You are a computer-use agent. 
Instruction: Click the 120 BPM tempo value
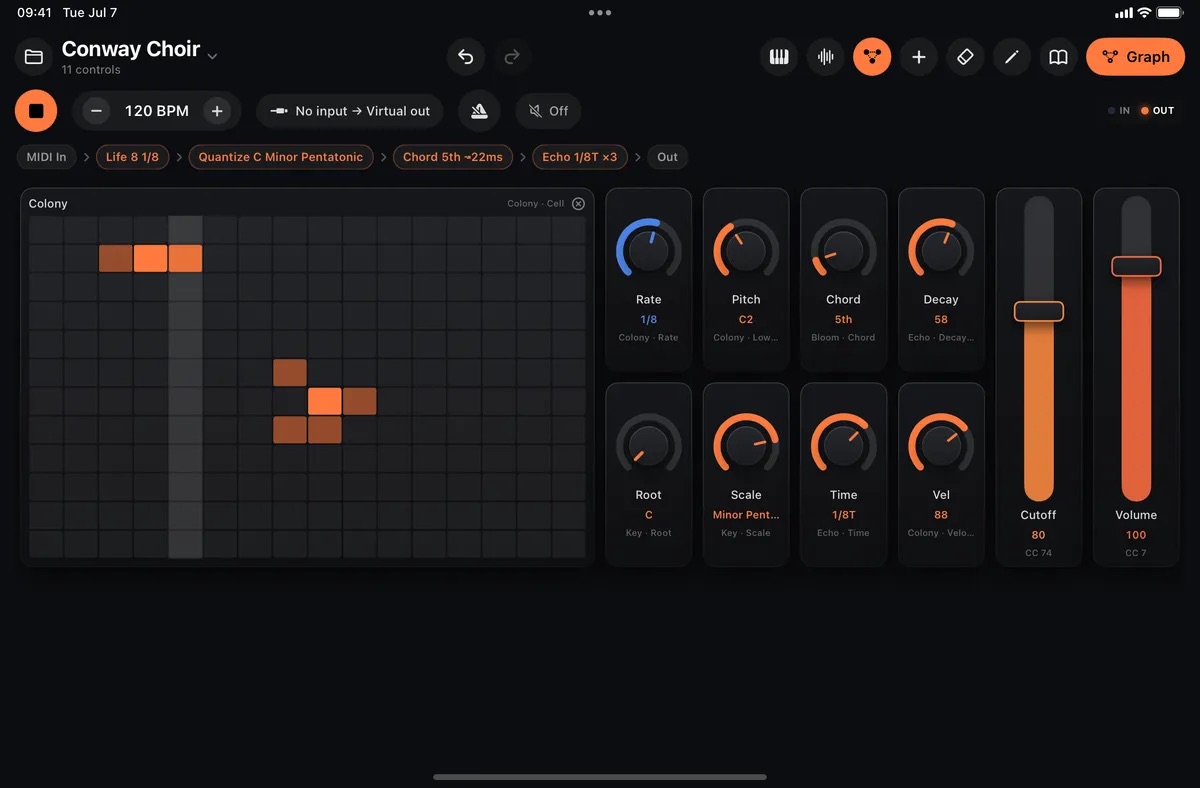pyautogui.click(x=157, y=111)
